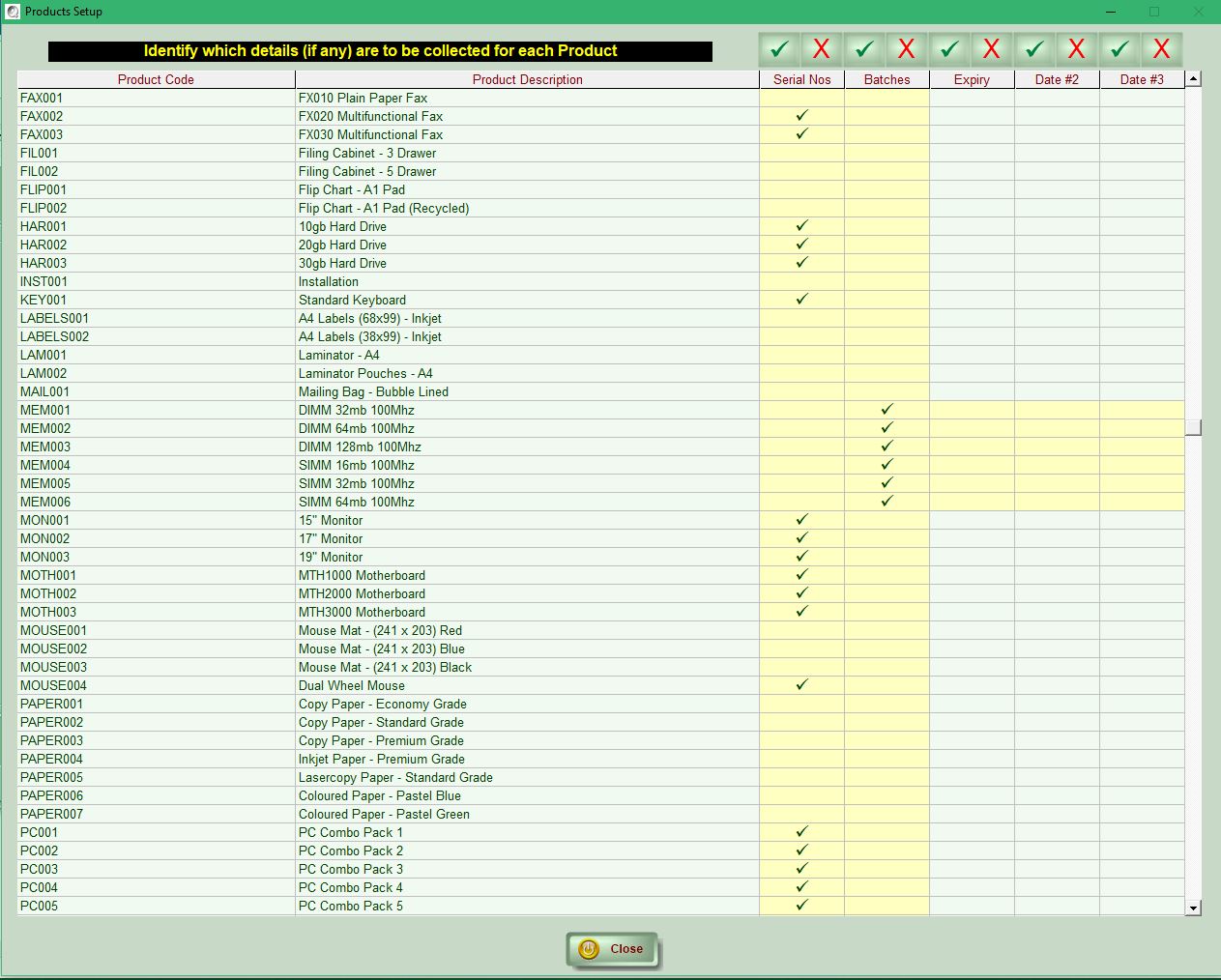
Task: Close the Products Setup form with Close button
Action: tap(613, 949)
